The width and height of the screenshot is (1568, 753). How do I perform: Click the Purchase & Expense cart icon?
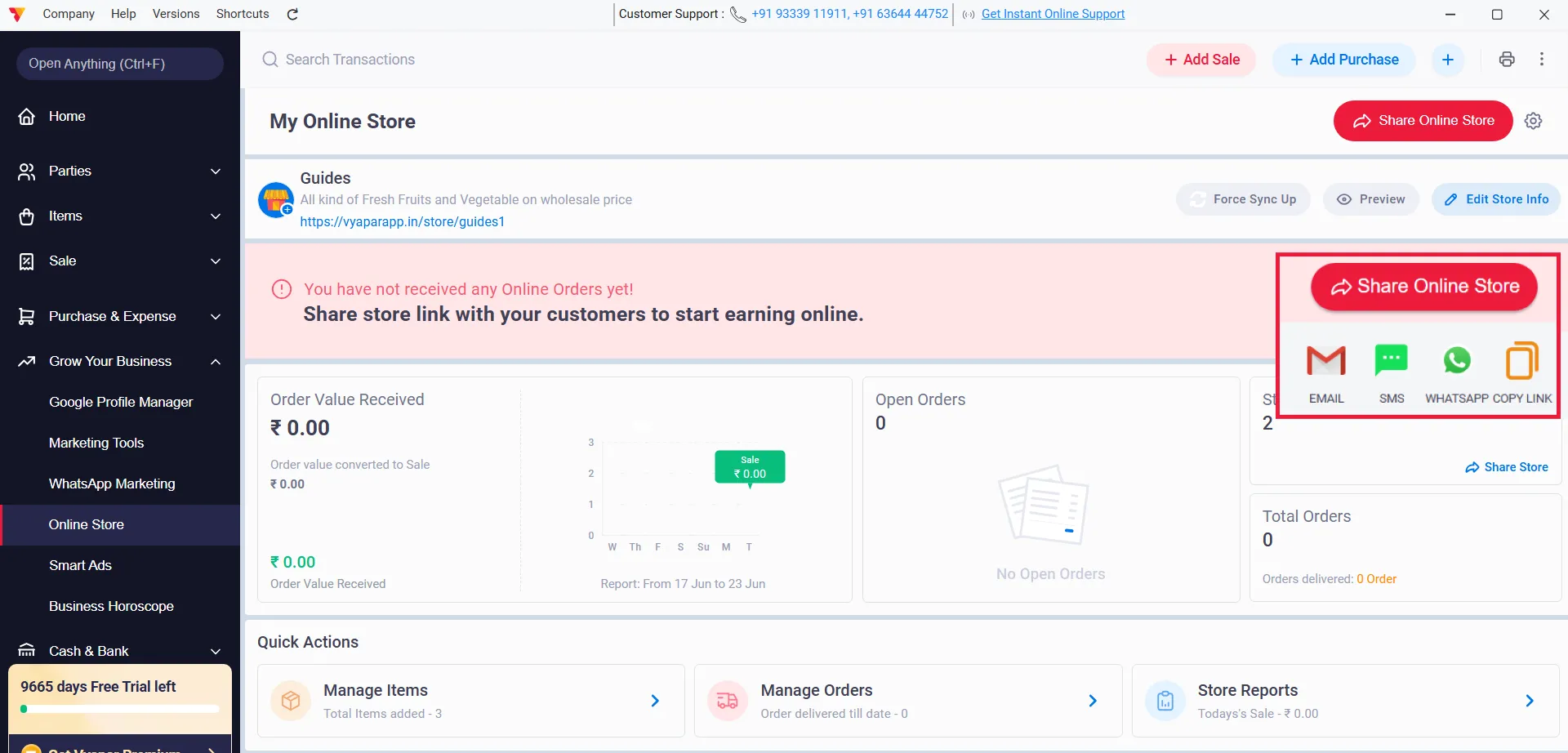(27, 317)
